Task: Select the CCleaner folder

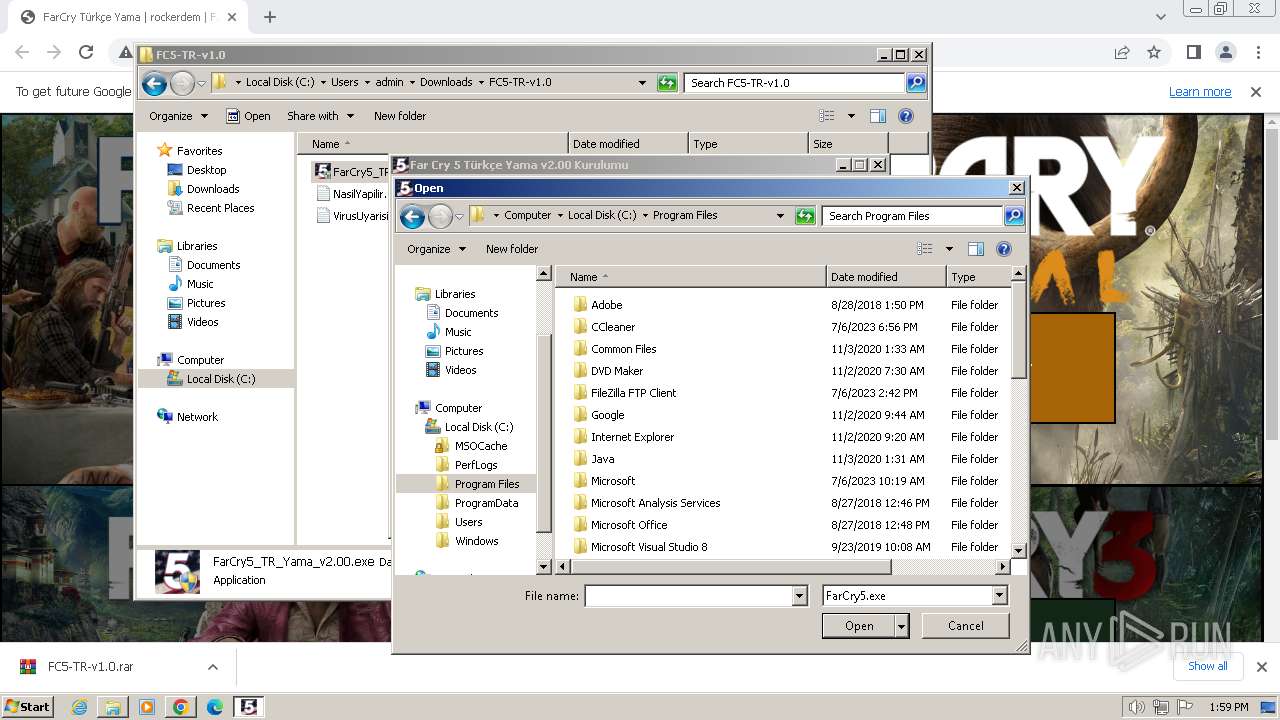Action: (612, 327)
